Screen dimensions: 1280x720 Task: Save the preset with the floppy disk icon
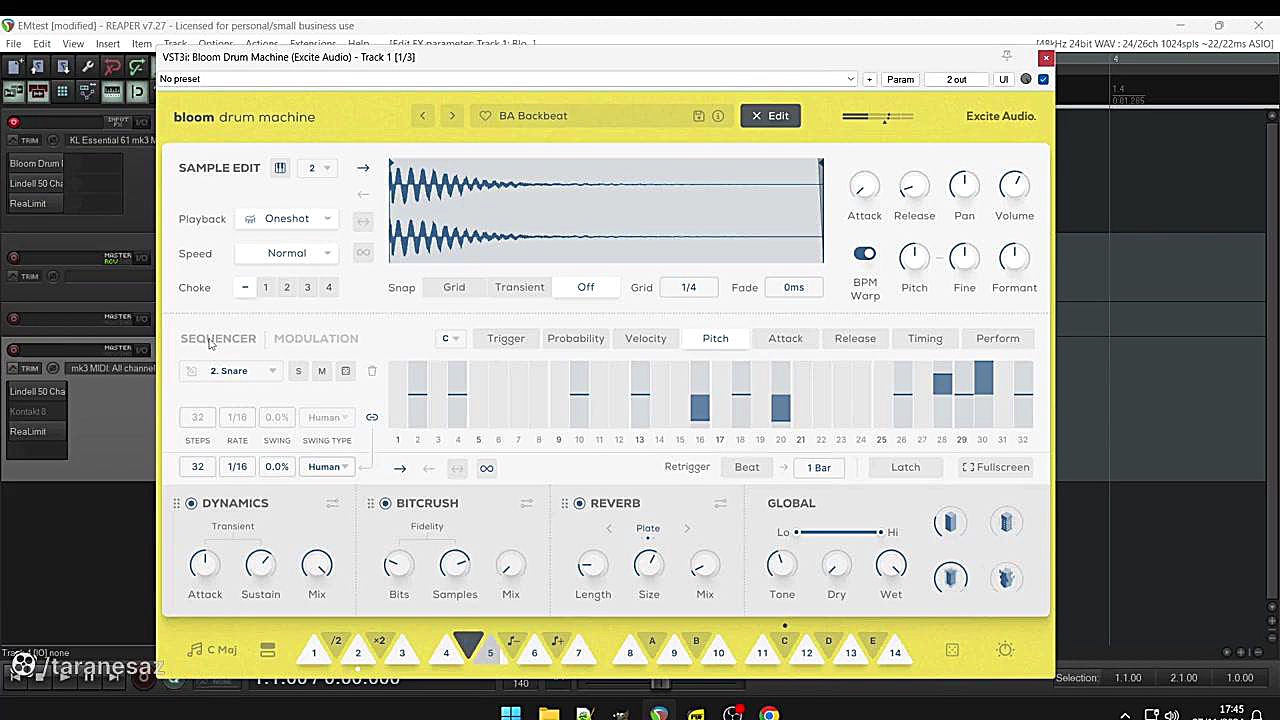(699, 116)
